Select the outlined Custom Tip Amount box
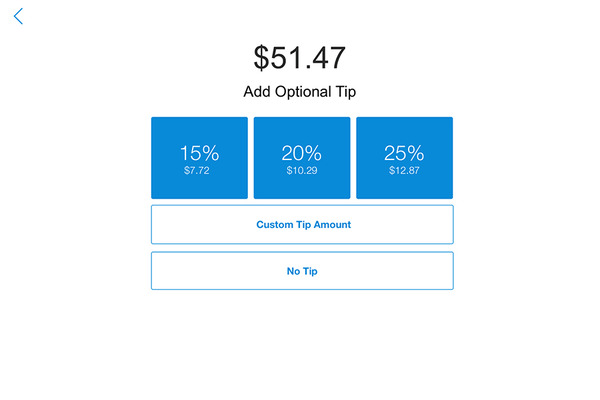This screenshot has height=400, width=600. (x=302, y=224)
